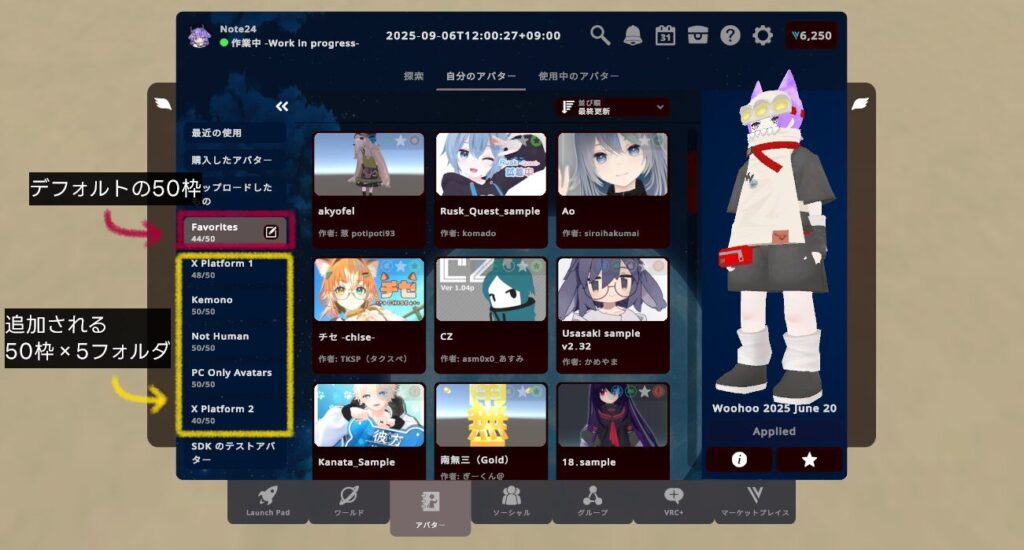
Task: Click the avatar info button
Action: 739,460
